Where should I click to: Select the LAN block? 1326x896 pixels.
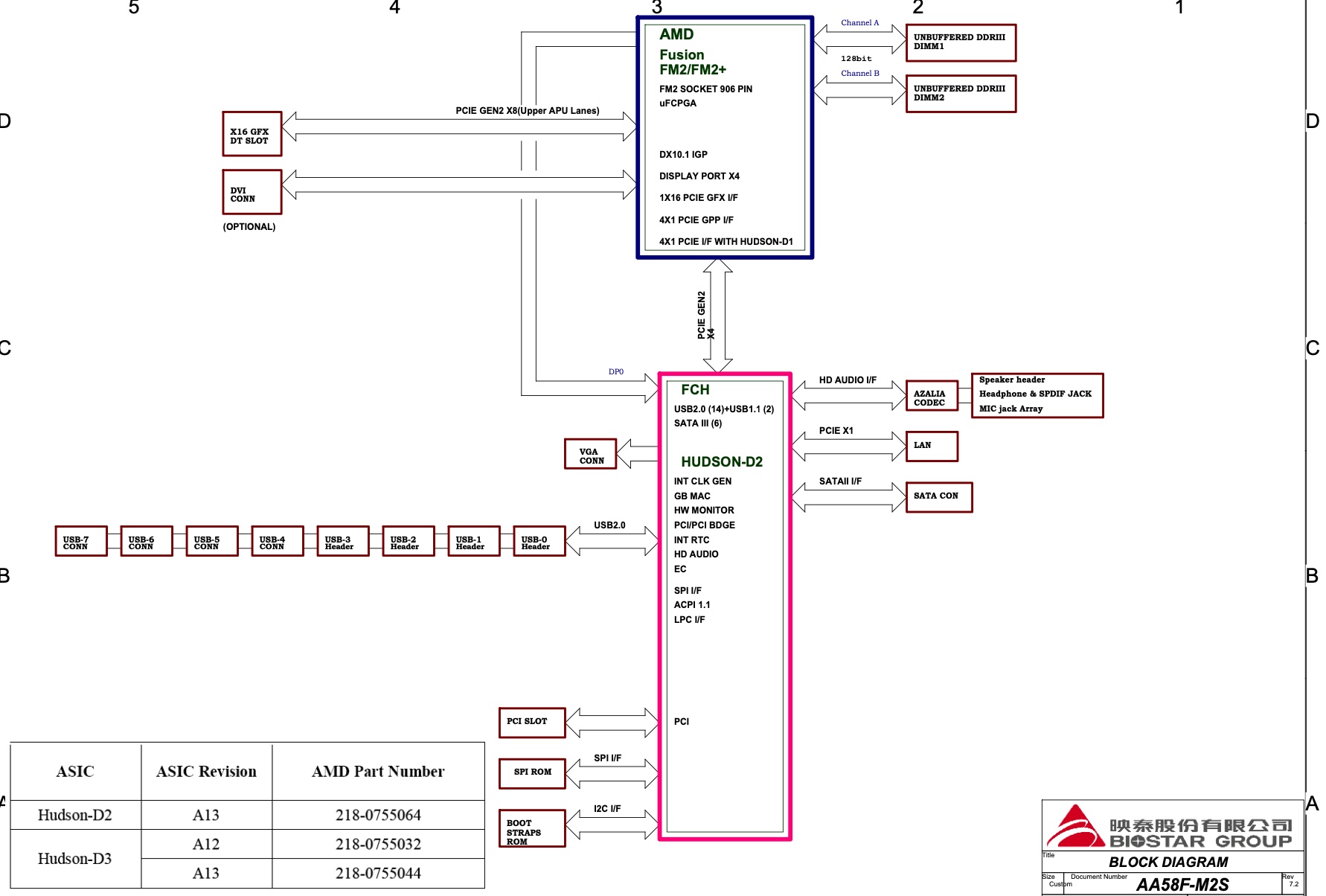point(930,445)
